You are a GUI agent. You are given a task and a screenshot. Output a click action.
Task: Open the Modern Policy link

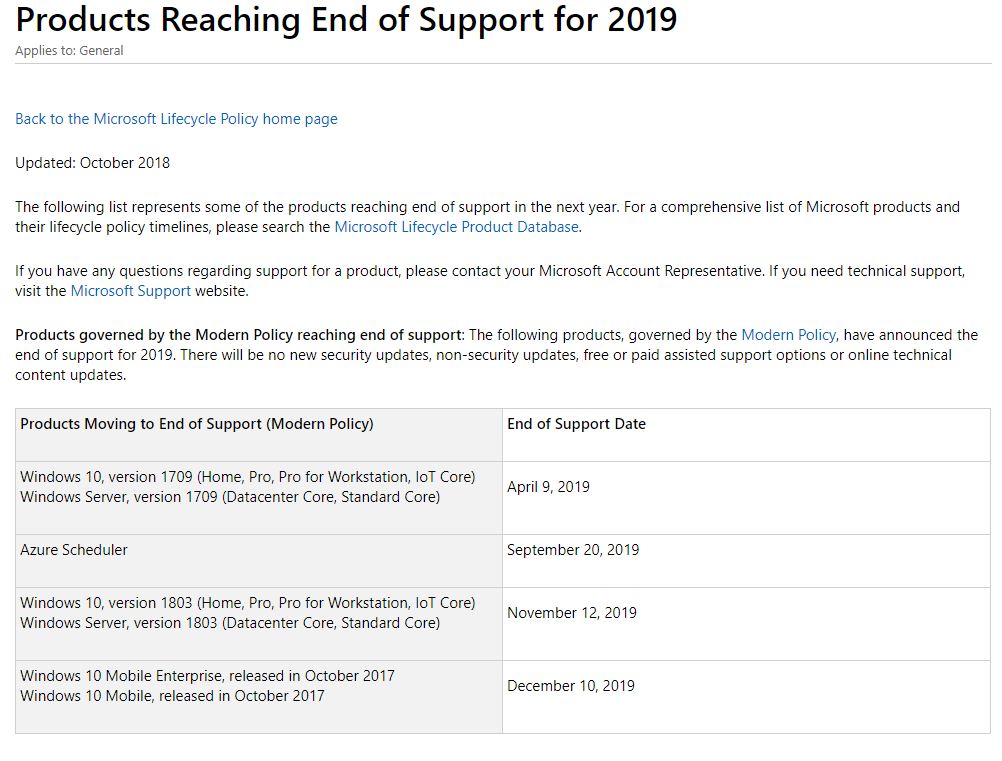(788, 335)
